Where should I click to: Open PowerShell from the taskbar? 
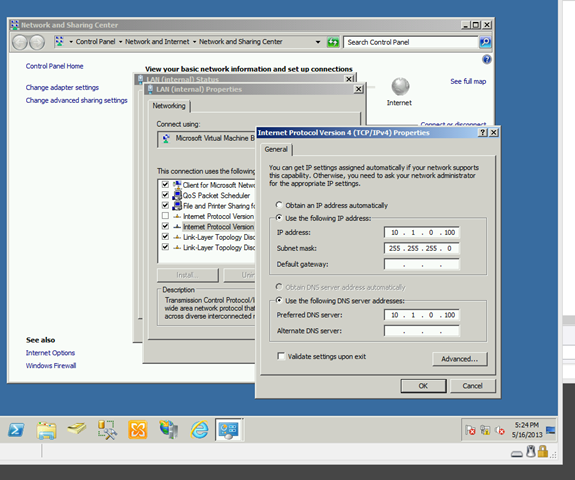pyautogui.click(x=17, y=430)
